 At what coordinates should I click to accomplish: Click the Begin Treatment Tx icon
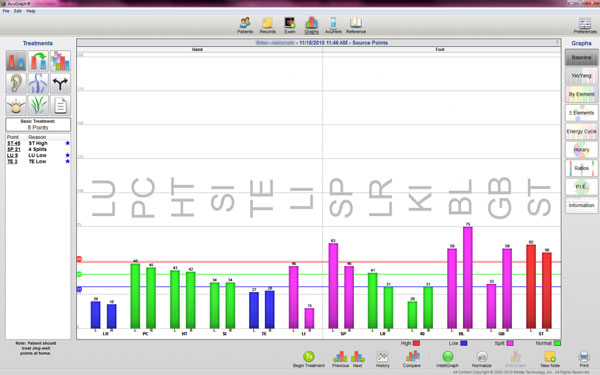click(309, 359)
